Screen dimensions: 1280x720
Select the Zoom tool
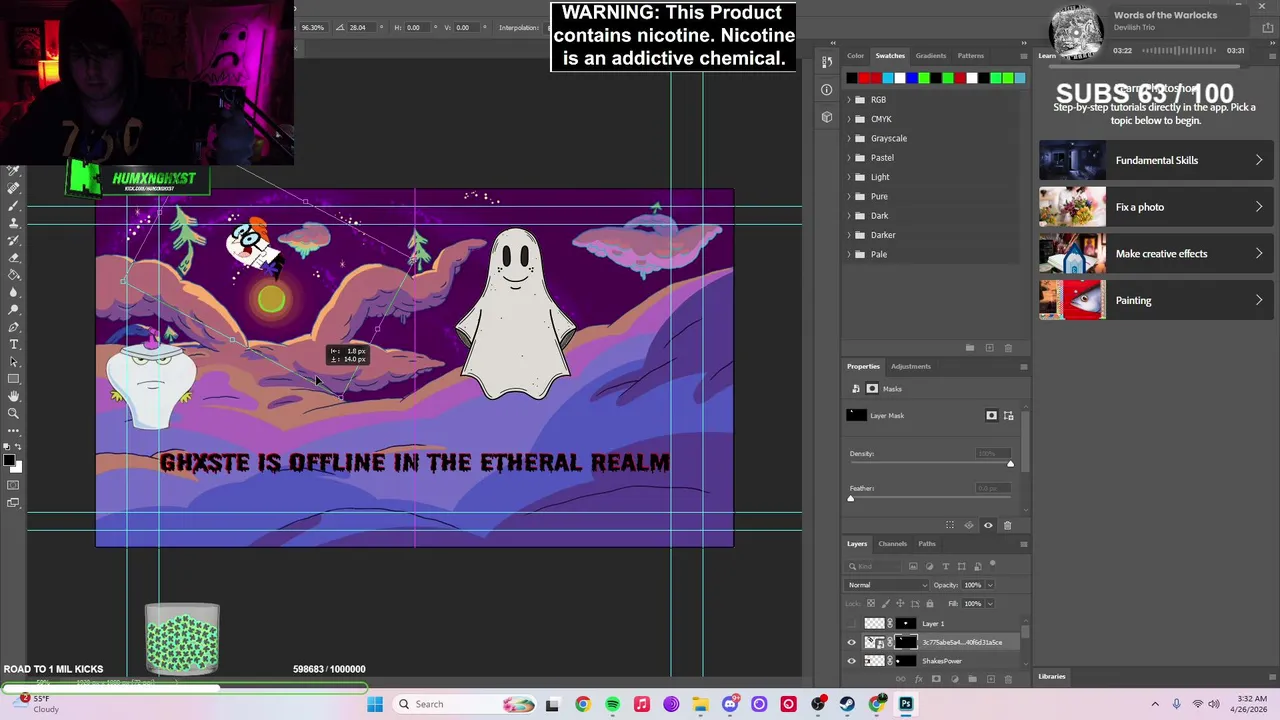[x=14, y=413]
